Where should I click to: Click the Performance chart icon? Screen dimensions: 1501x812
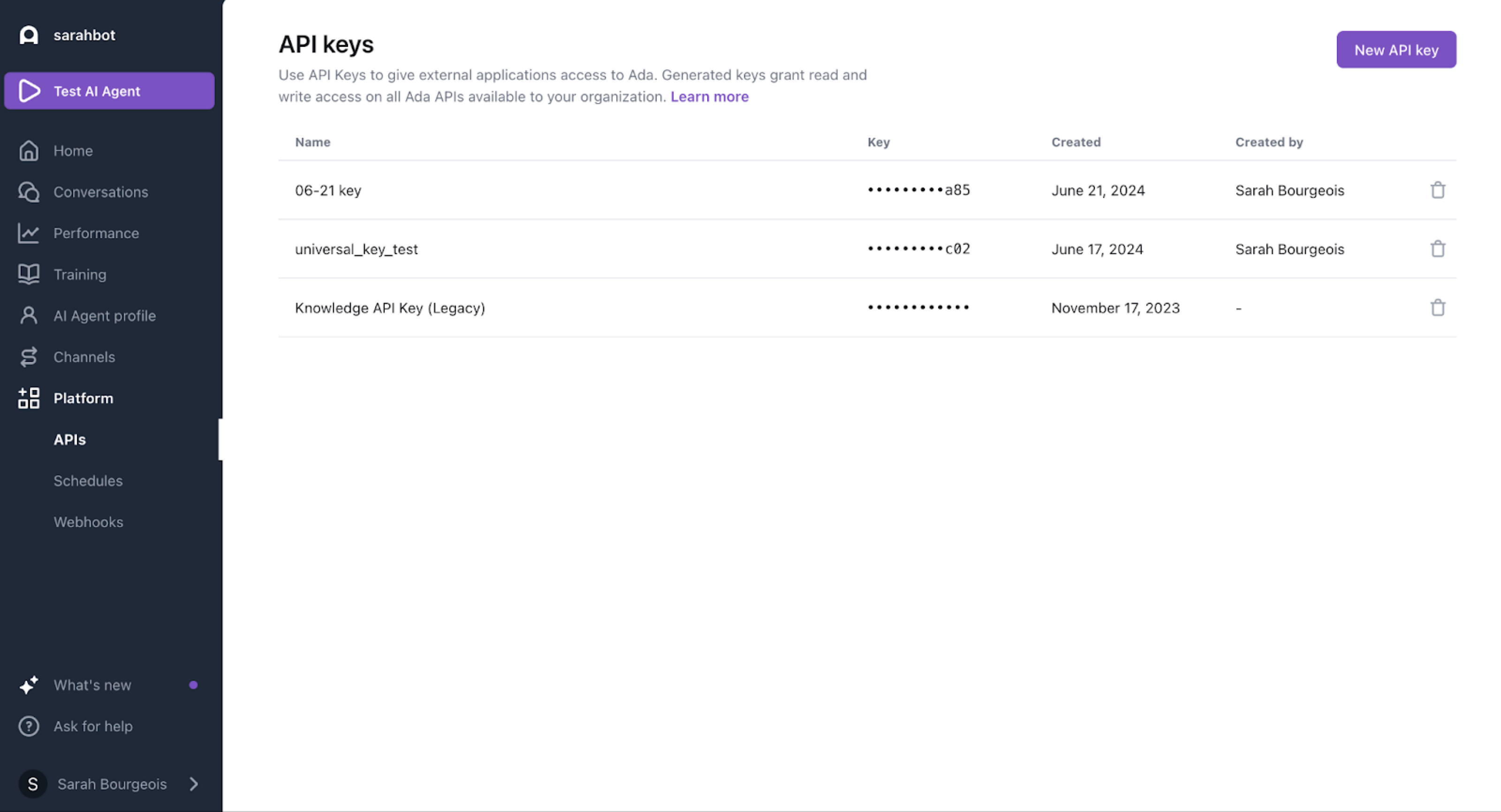click(29, 233)
